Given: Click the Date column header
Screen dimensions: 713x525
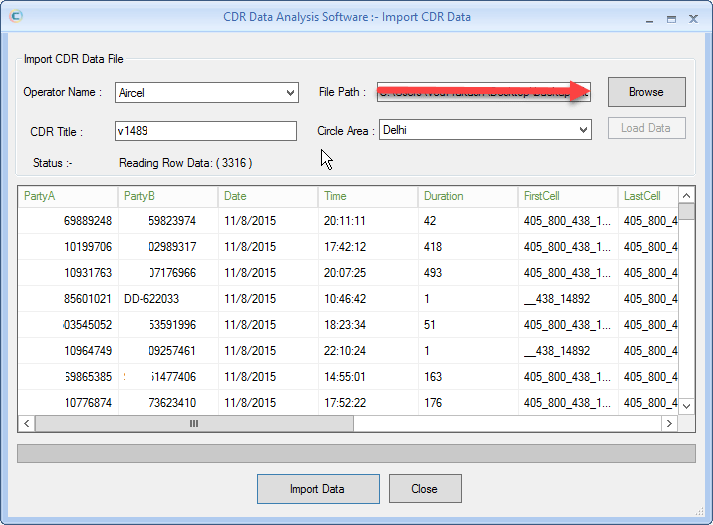Looking at the screenshot, I should pos(268,196).
